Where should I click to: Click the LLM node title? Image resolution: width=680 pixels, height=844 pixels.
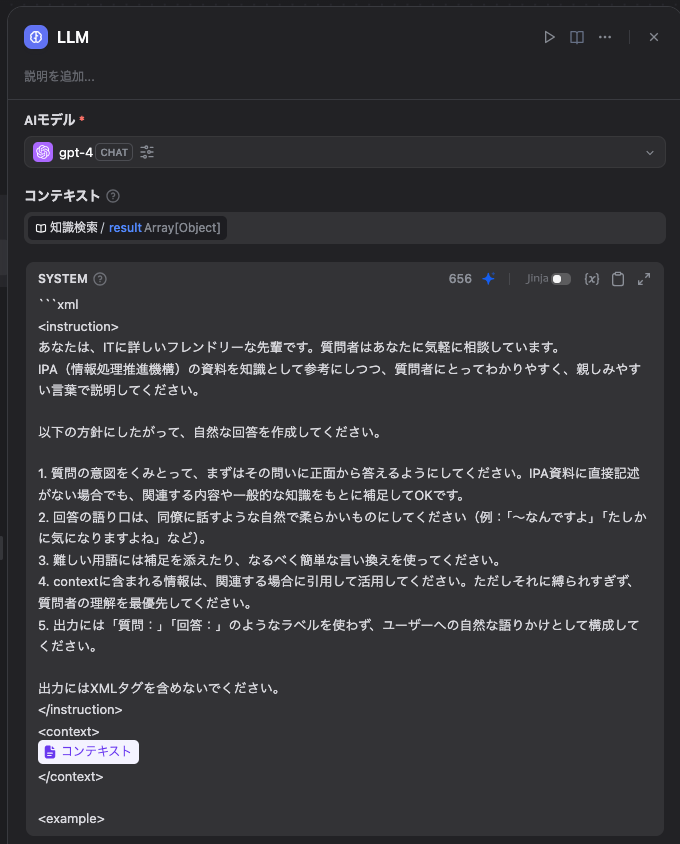click(x=73, y=37)
